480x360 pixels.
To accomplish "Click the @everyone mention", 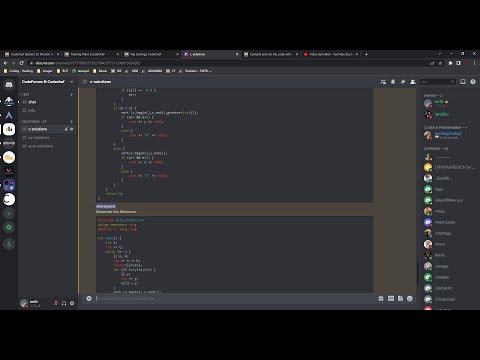I will pos(106,207).
